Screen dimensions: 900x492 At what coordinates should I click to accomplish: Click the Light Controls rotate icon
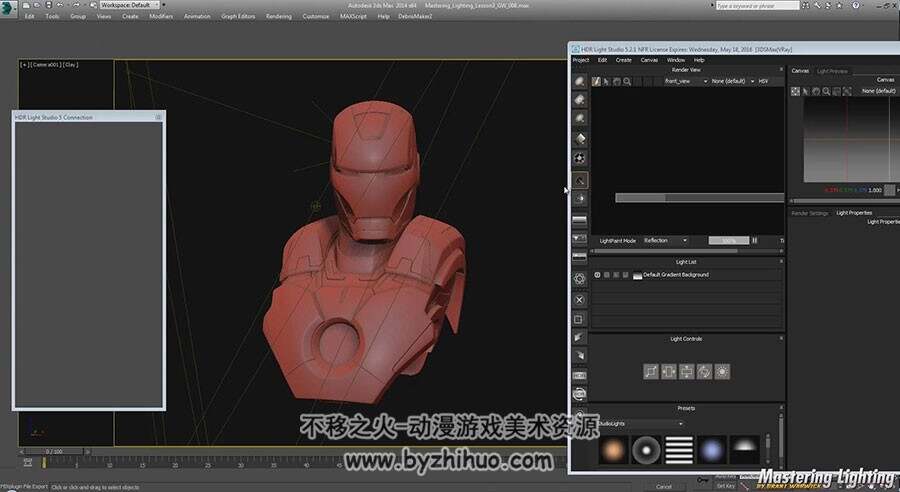[x=704, y=371]
